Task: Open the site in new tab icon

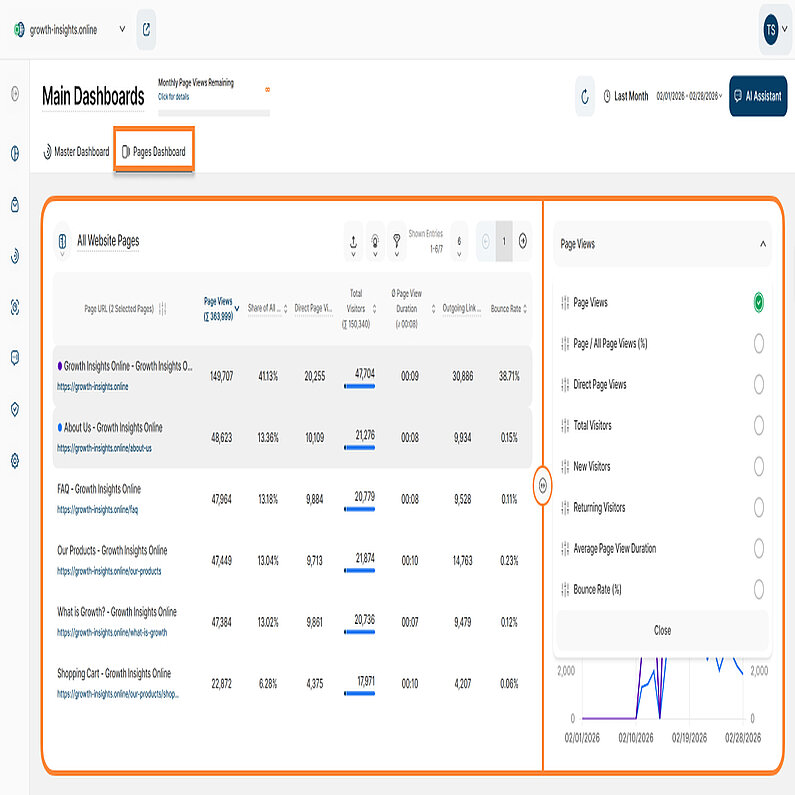Action: click(x=146, y=29)
